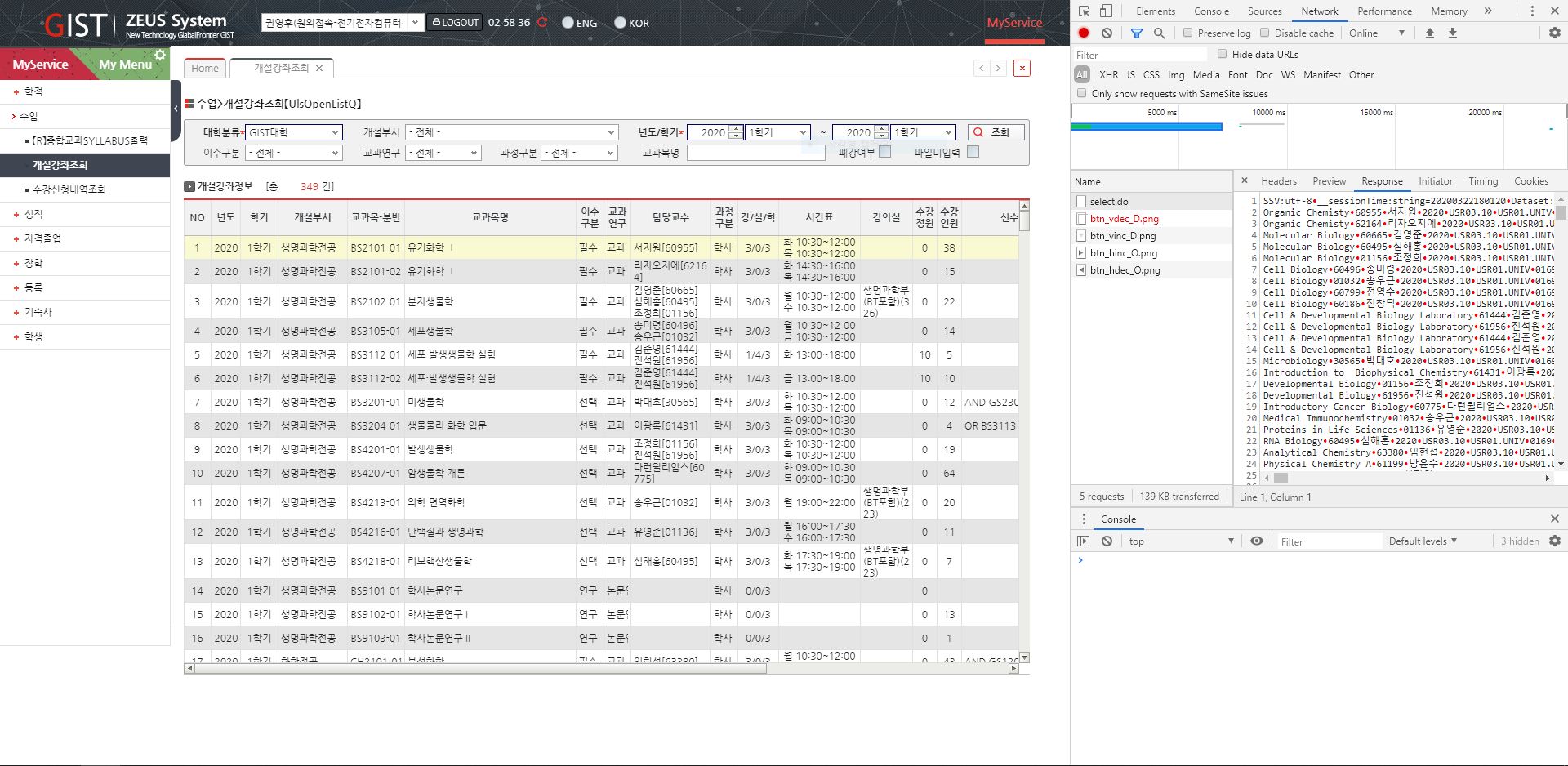
Task: Open console Default levels dropdown
Action: (1423, 541)
